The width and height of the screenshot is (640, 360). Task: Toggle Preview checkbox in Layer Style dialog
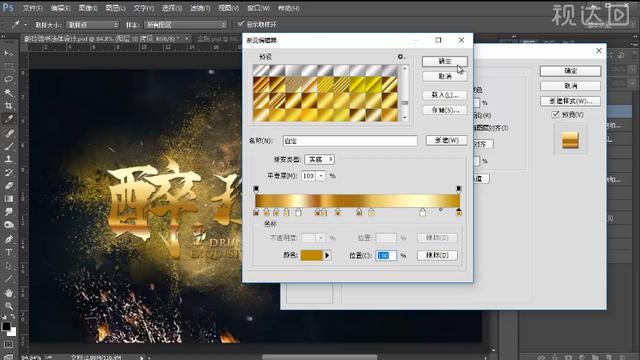(x=555, y=115)
